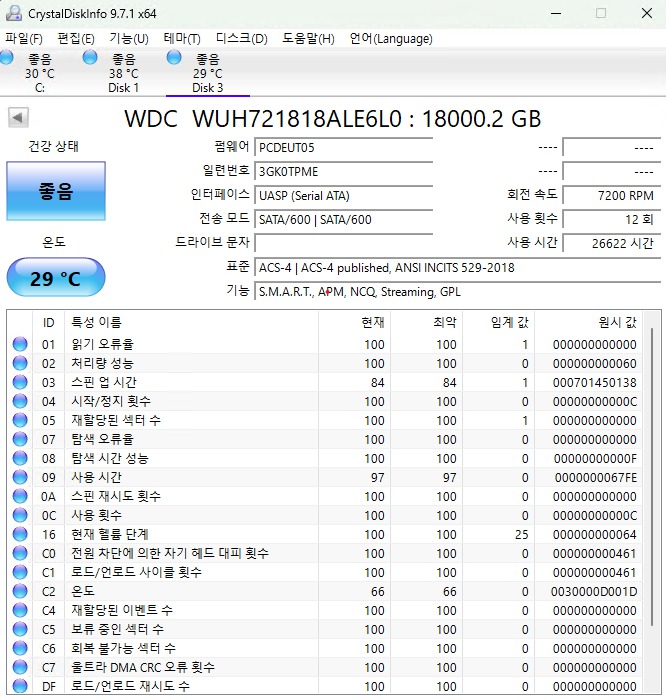The width and height of the screenshot is (666, 700).
Task: Select the Disk 3 status orb
Action: tap(174, 58)
